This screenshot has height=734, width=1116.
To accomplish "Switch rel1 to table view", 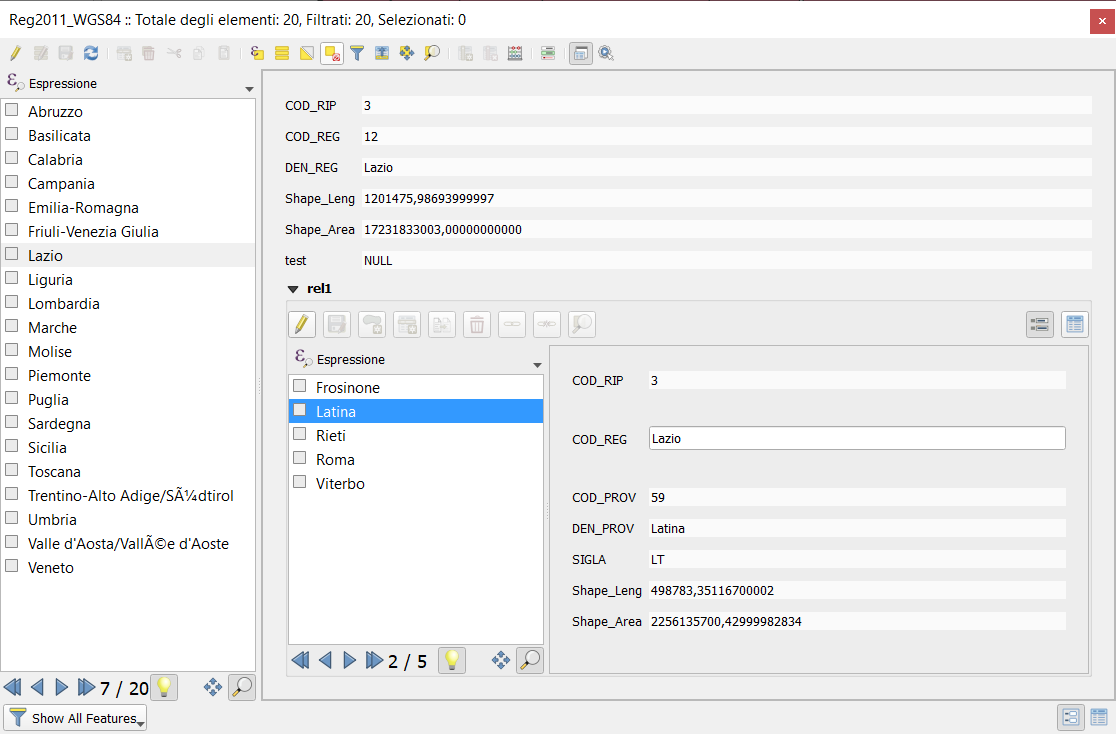I will tap(1074, 324).
